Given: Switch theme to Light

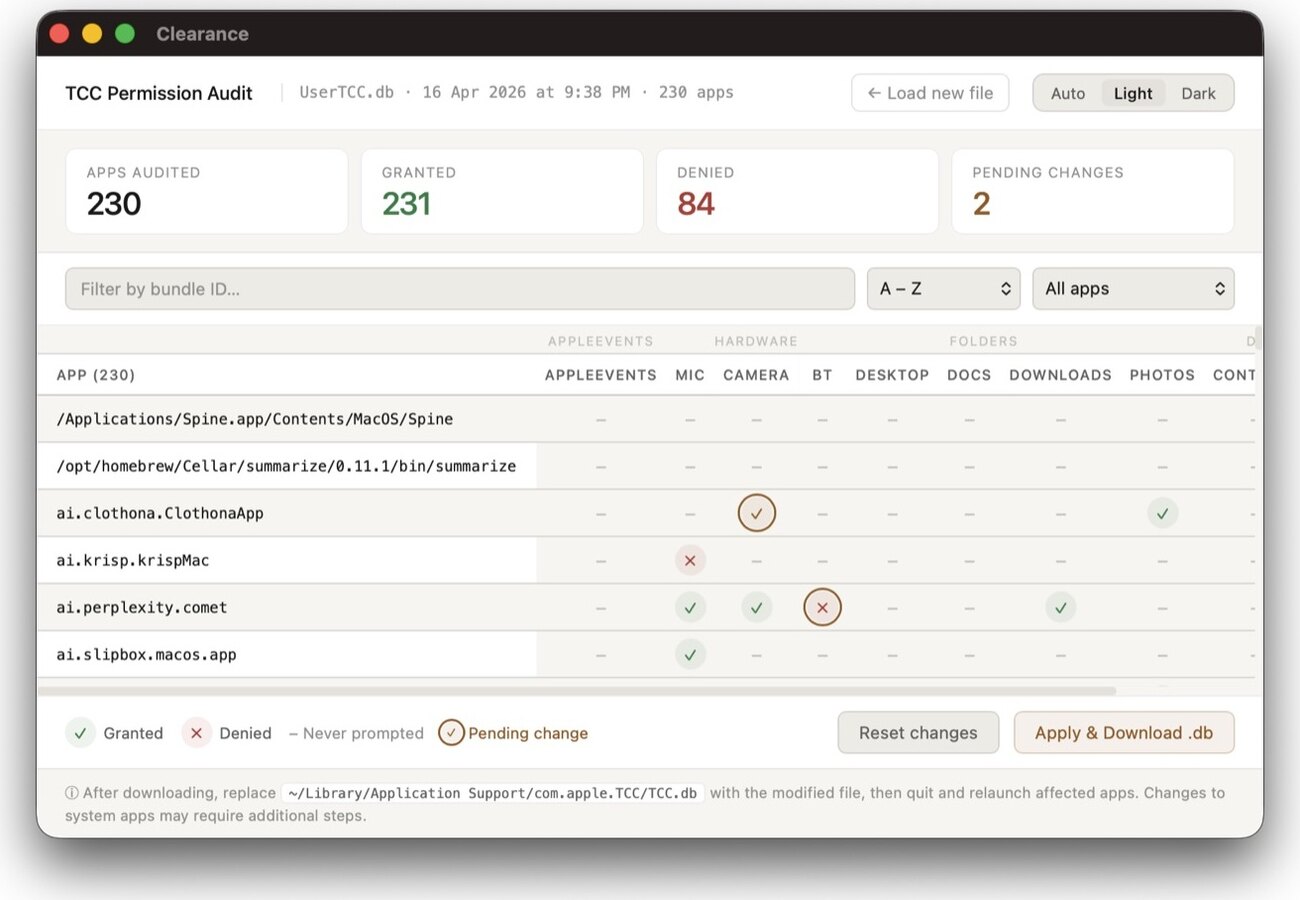Looking at the screenshot, I should [1133, 93].
